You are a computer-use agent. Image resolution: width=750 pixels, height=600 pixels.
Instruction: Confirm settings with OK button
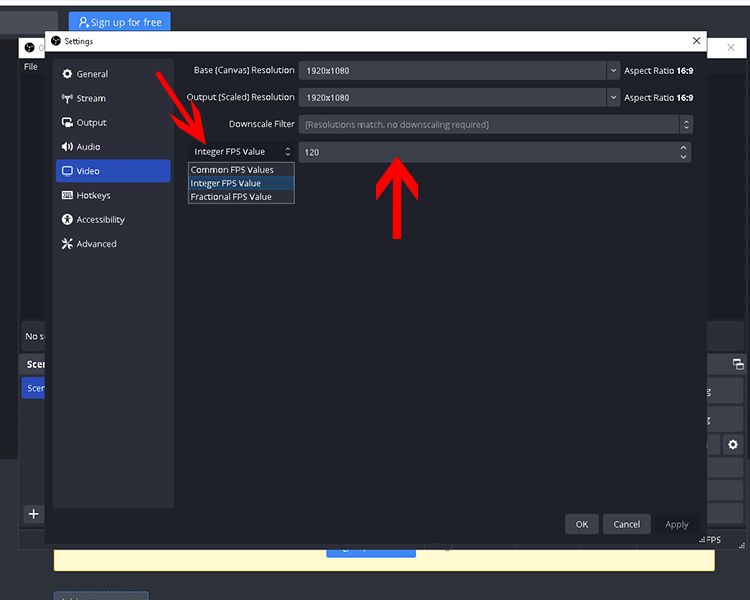coord(582,524)
